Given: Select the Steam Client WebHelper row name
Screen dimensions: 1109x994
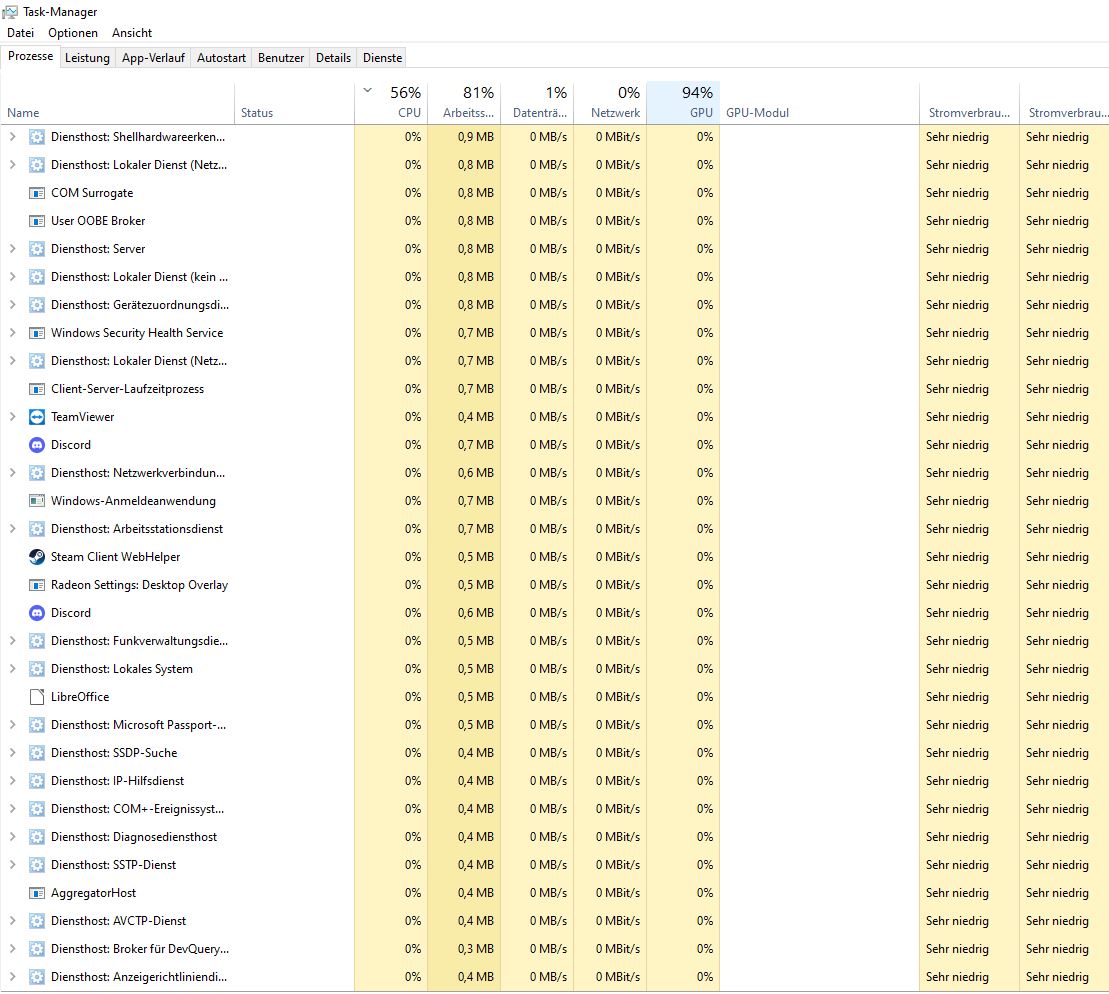Looking at the screenshot, I should point(115,557).
